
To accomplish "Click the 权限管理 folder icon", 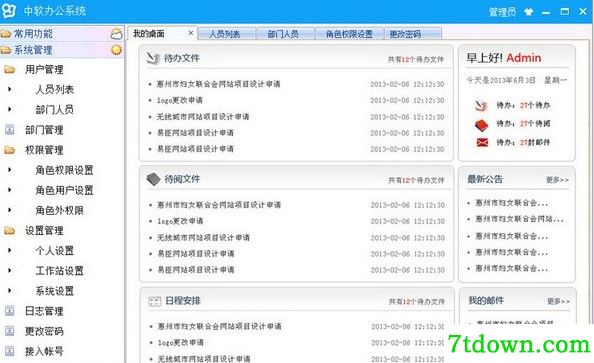I will [x=9, y=150].
